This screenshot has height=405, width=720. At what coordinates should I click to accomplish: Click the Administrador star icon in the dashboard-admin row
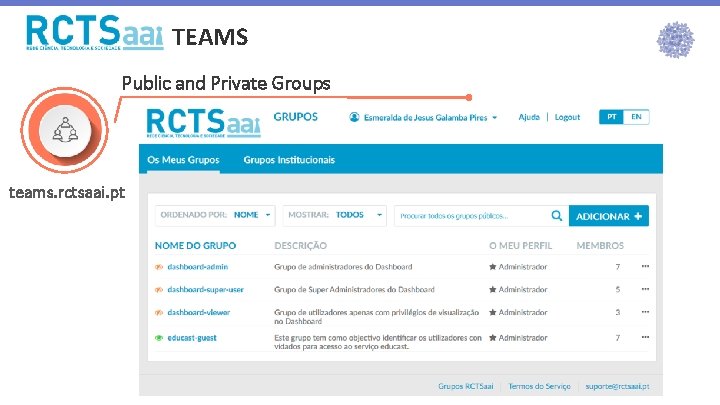tap(493, 267)
